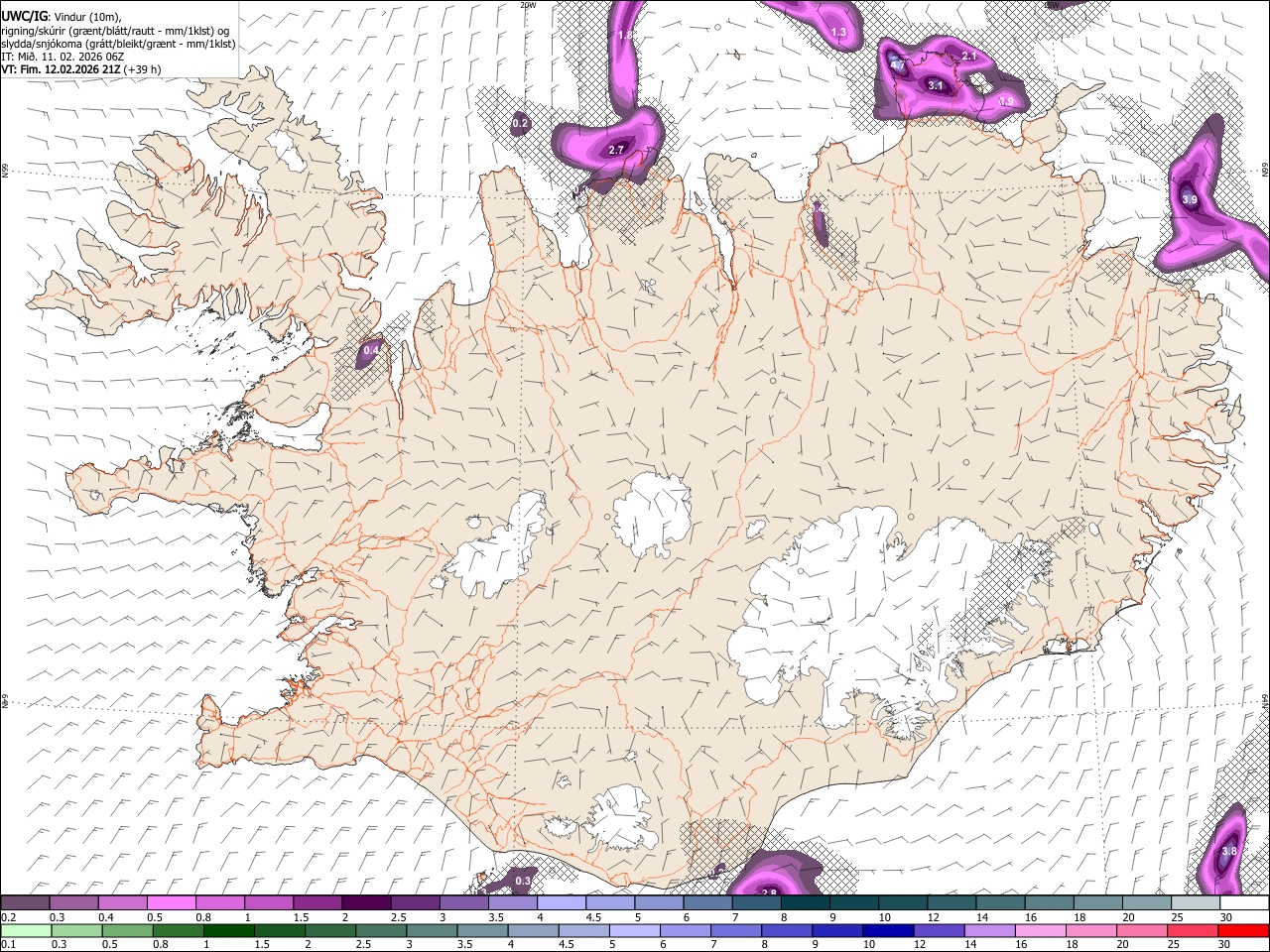
Task: Click the "IT: Mið. 11. 02. 2026 06Z" line
Action: click(62, 57)
